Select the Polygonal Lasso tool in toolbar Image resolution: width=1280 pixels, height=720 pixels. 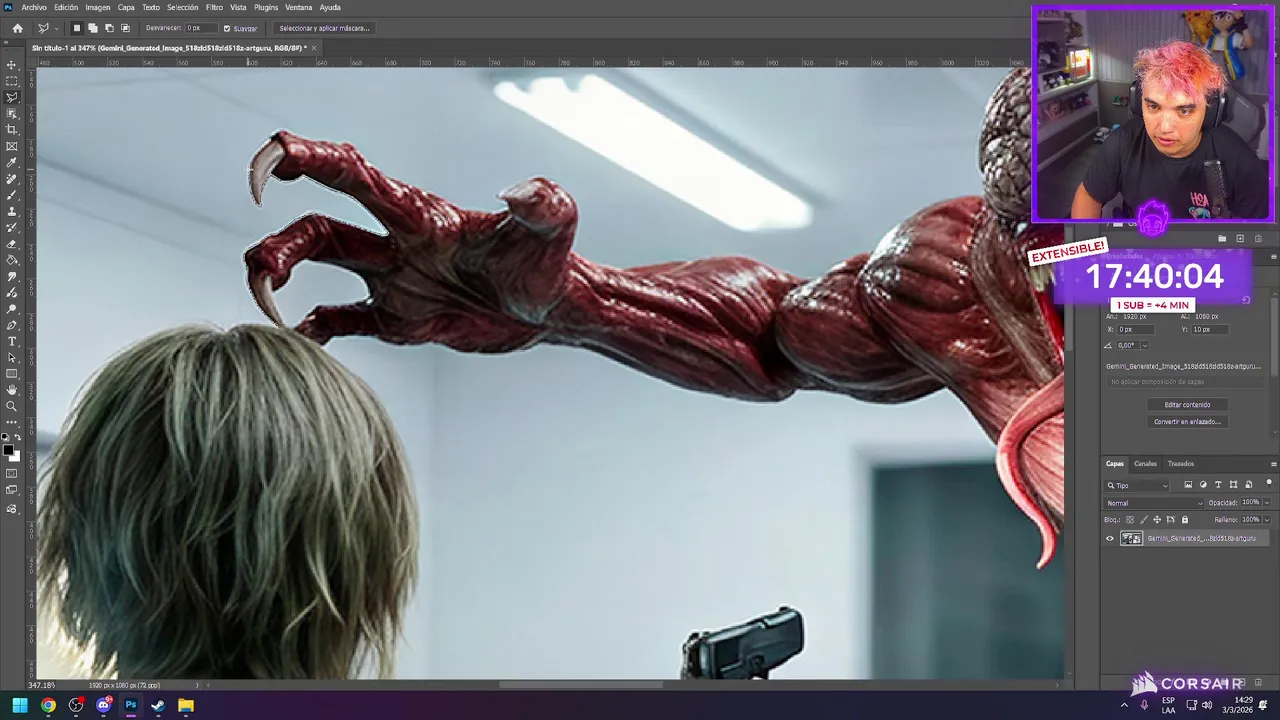(x=12, y=97)
